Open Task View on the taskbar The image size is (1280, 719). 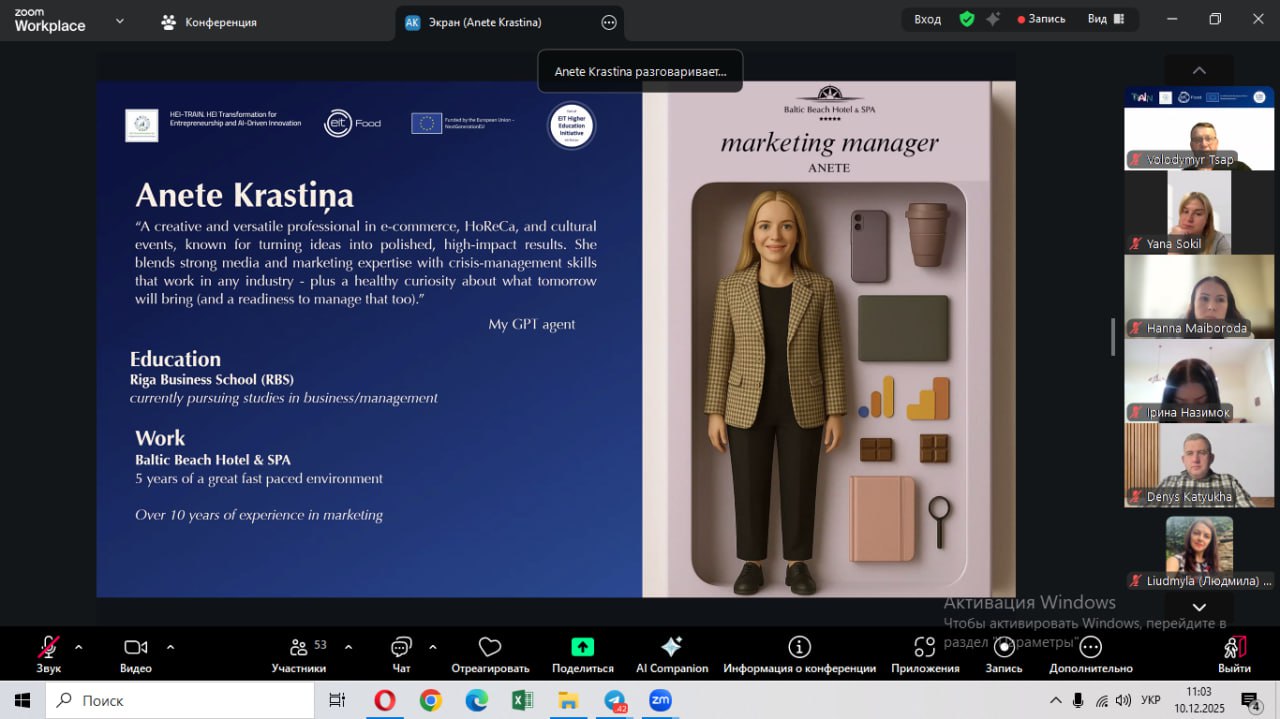click(x=337, y=700)
